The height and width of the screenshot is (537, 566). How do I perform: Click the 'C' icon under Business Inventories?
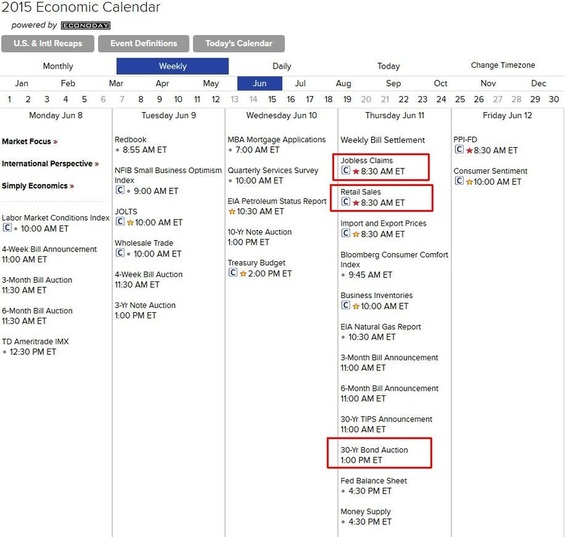pos(345,305)
